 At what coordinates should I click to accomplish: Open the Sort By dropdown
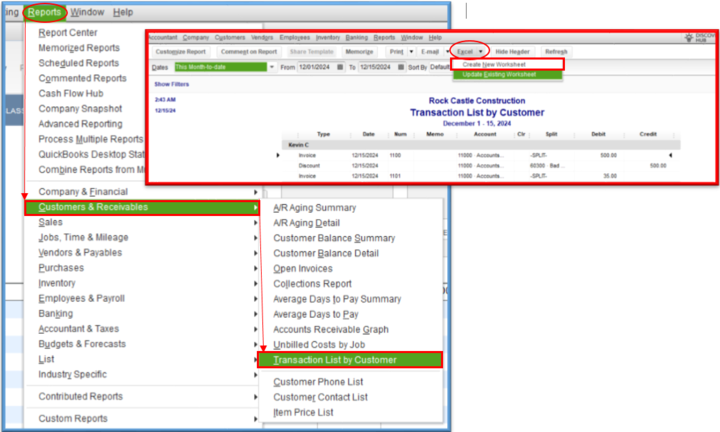point(439,67)
